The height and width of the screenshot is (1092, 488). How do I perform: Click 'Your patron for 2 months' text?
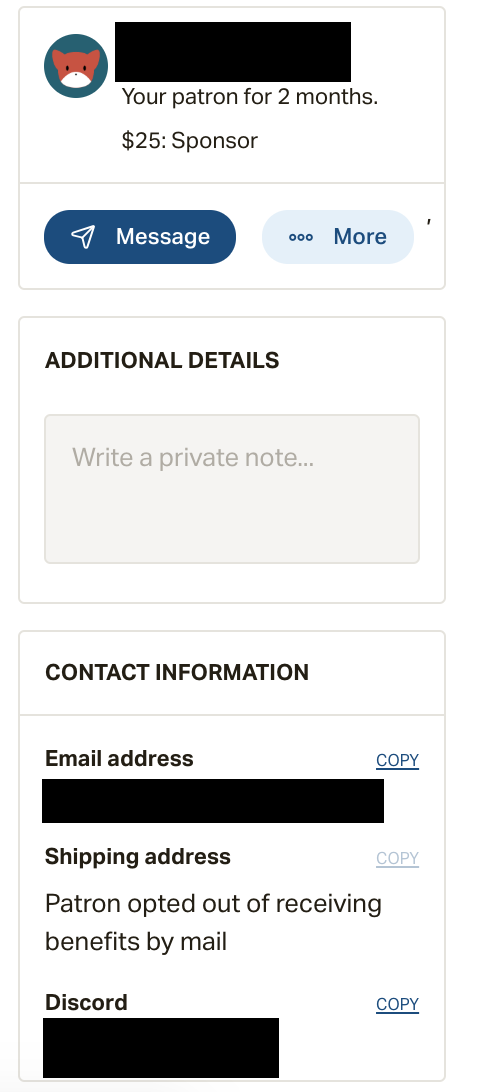(x=250, y=97)
